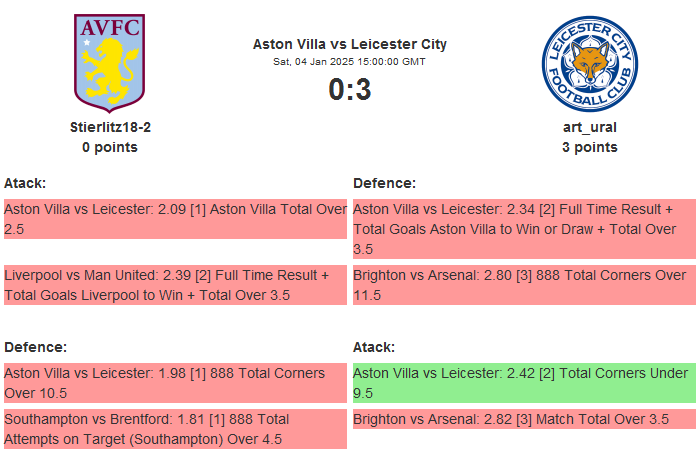The width and height of the screenshot is (700, 460).
Task: Select the Total Corners Over 10.5 bet
Action: pos(175,383)
